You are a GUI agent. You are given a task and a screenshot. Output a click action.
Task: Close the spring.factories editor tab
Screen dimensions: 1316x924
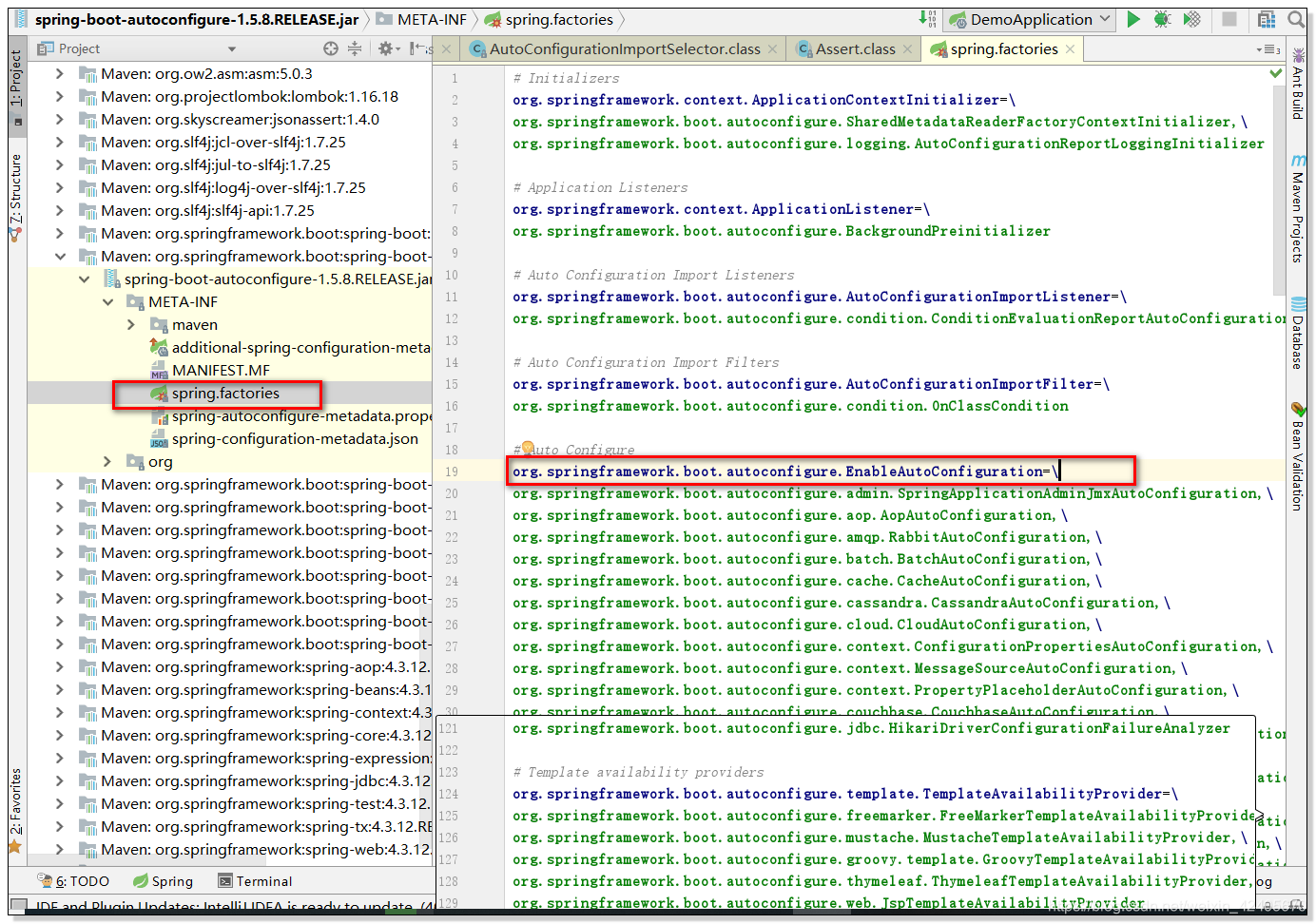click(x=1070, y=49)
